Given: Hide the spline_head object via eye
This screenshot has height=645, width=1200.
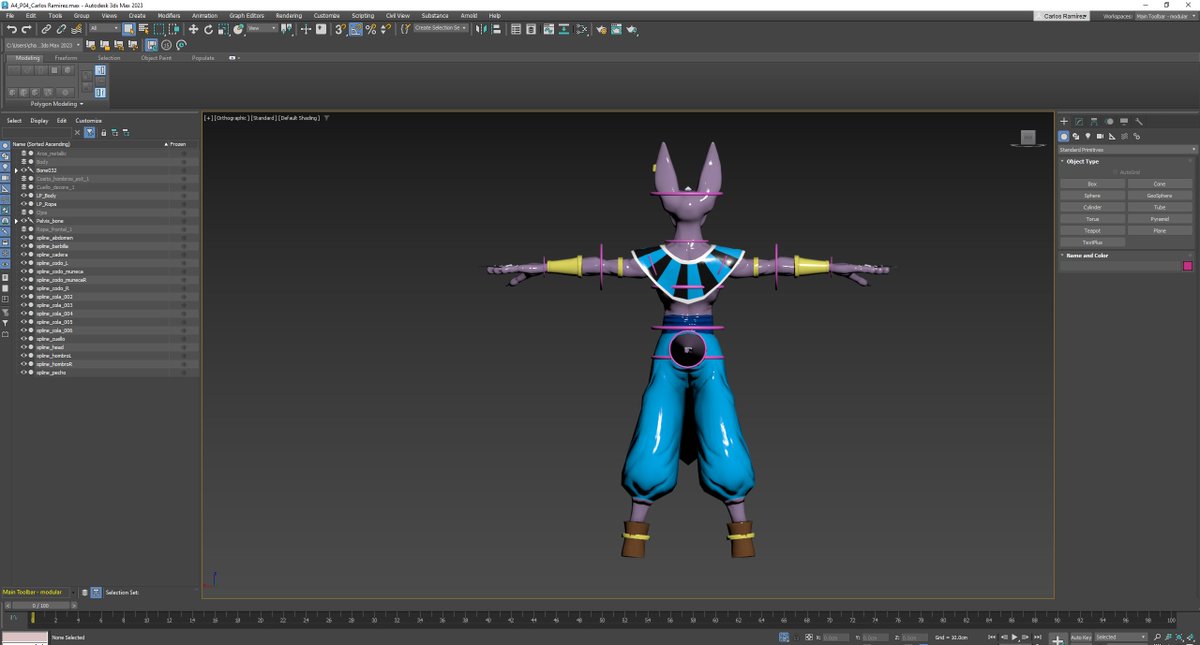Looking at the screenshot, I should point(24,347).
